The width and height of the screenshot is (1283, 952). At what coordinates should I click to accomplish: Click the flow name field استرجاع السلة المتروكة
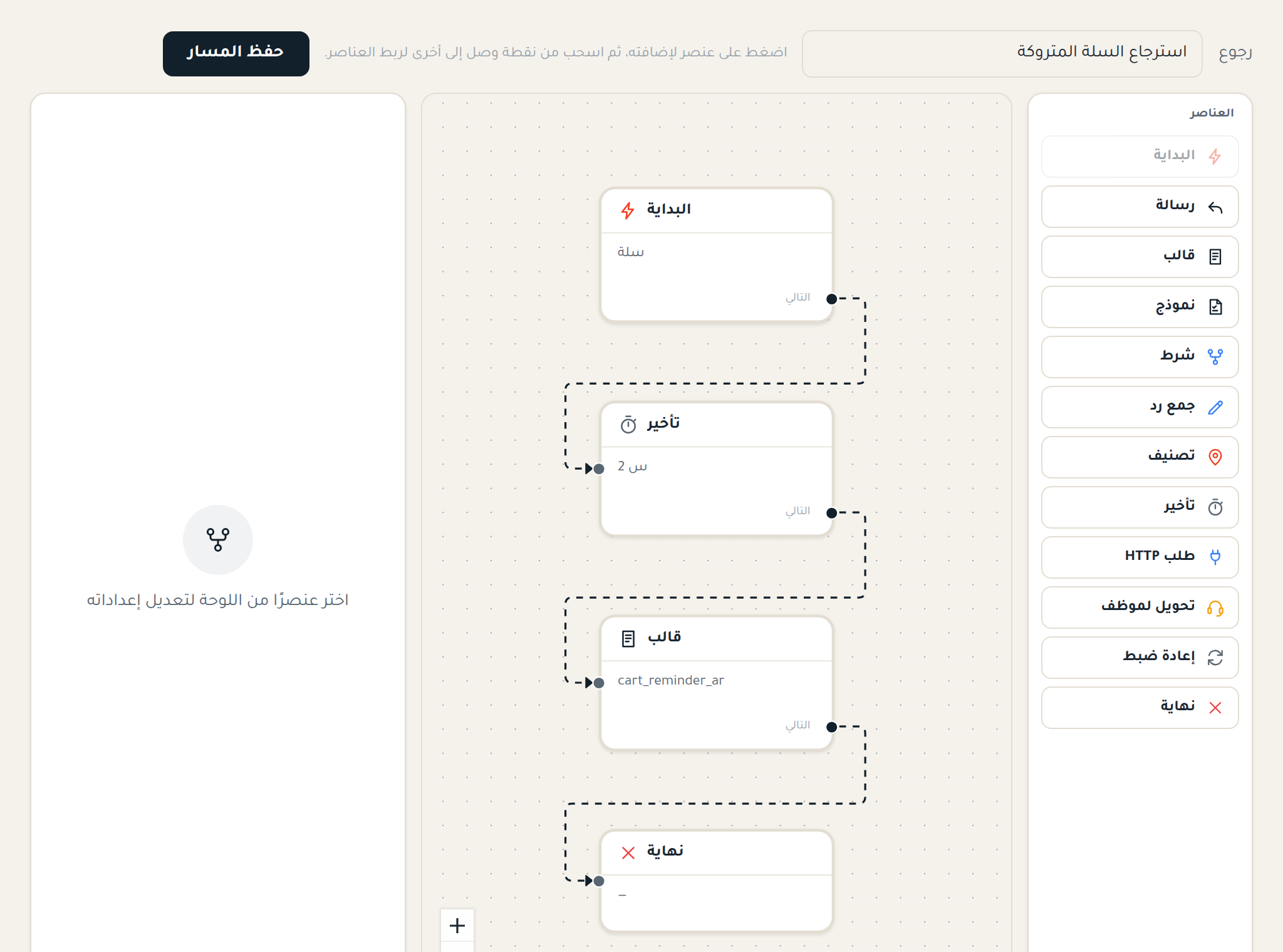click(x=1002, y=54)
